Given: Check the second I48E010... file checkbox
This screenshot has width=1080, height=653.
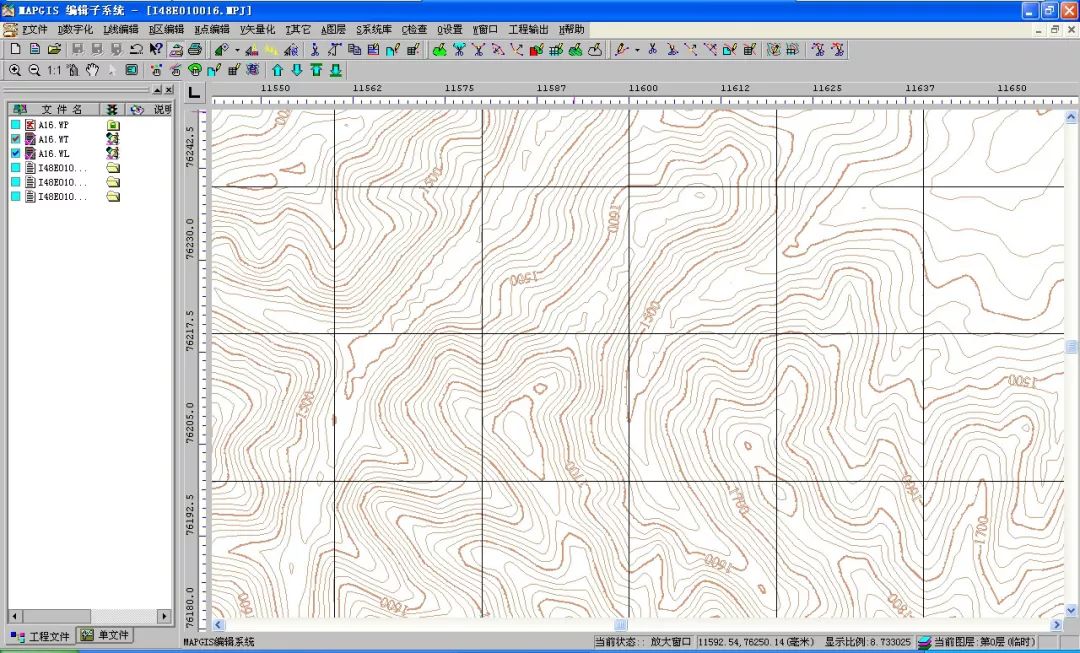Looking at the screenshot, I should (x=15, y=183).
